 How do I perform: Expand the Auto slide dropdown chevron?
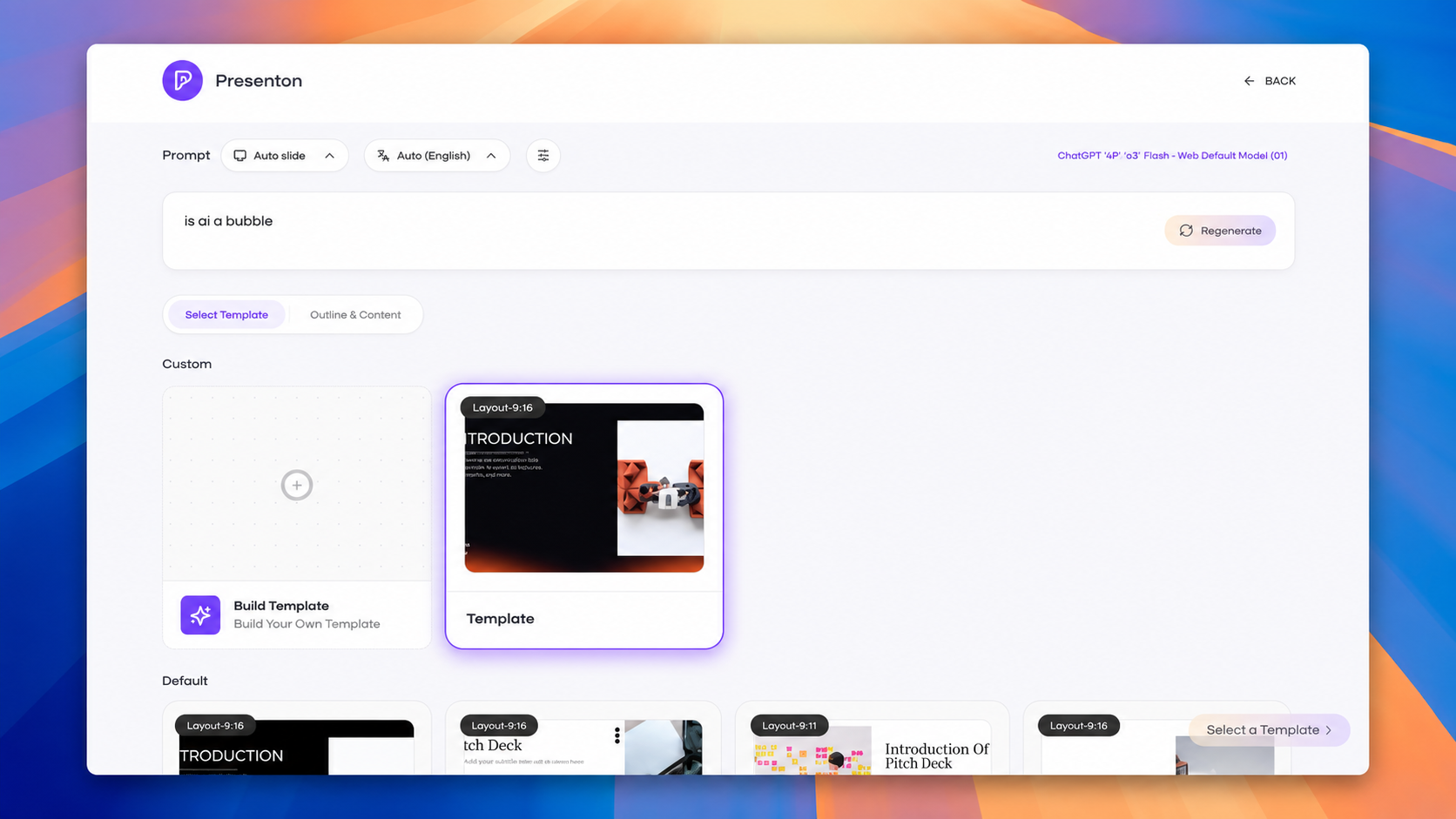tap(329, 156)
